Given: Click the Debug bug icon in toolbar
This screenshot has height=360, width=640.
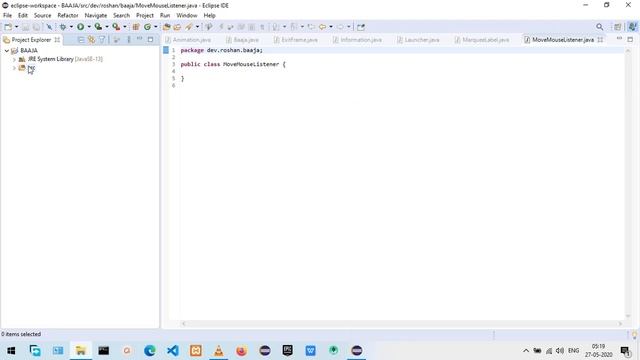Looking at the screenshot, I should click(63, 27).
